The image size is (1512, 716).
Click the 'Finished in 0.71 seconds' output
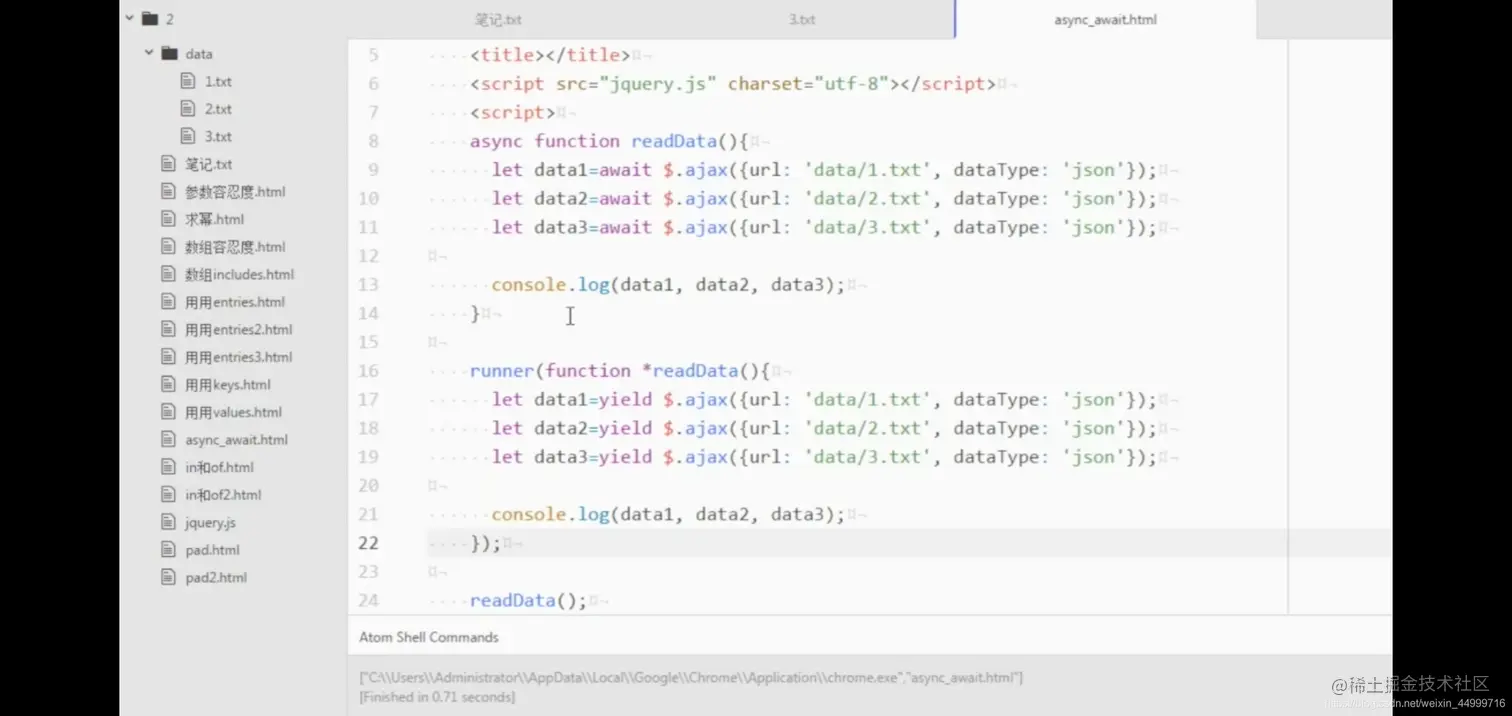(x=437, y=696)
